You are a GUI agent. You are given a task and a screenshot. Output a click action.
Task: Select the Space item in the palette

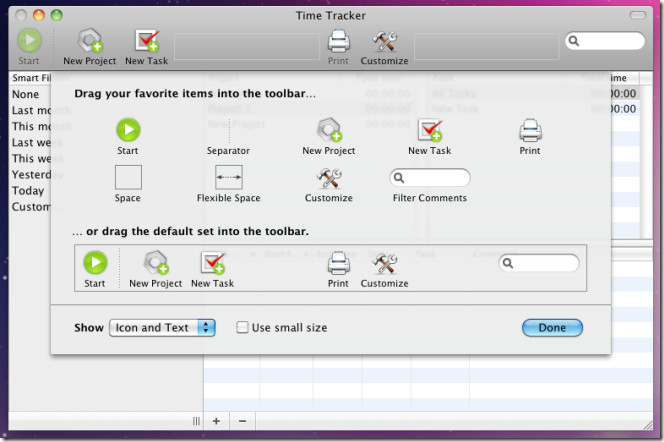[128, 184]
